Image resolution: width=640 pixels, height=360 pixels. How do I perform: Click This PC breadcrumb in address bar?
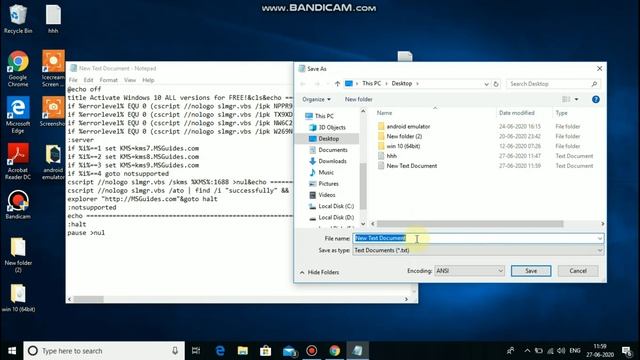tap(371, 83)
